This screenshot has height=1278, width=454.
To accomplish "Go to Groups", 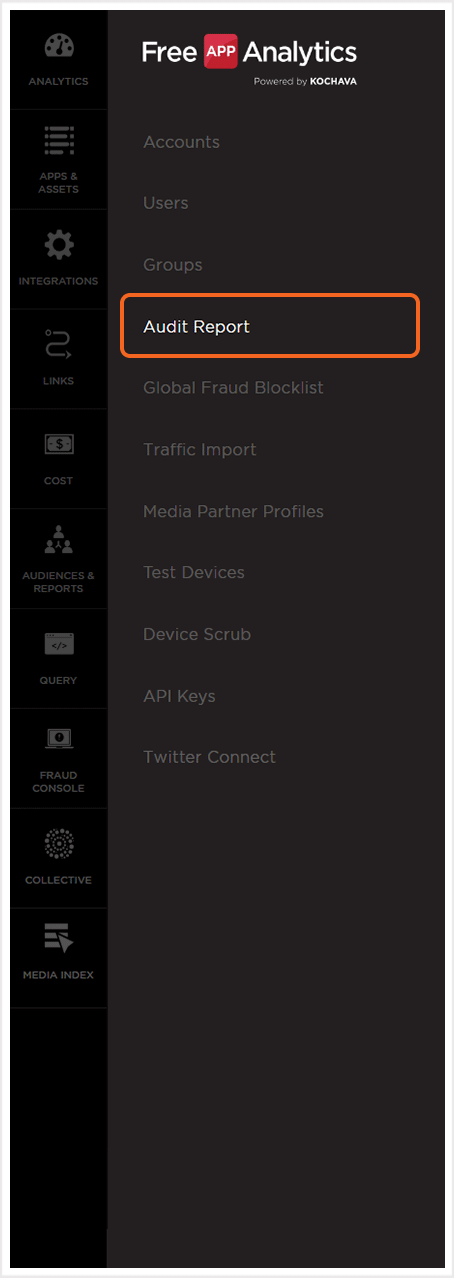I will coord(173,265).
